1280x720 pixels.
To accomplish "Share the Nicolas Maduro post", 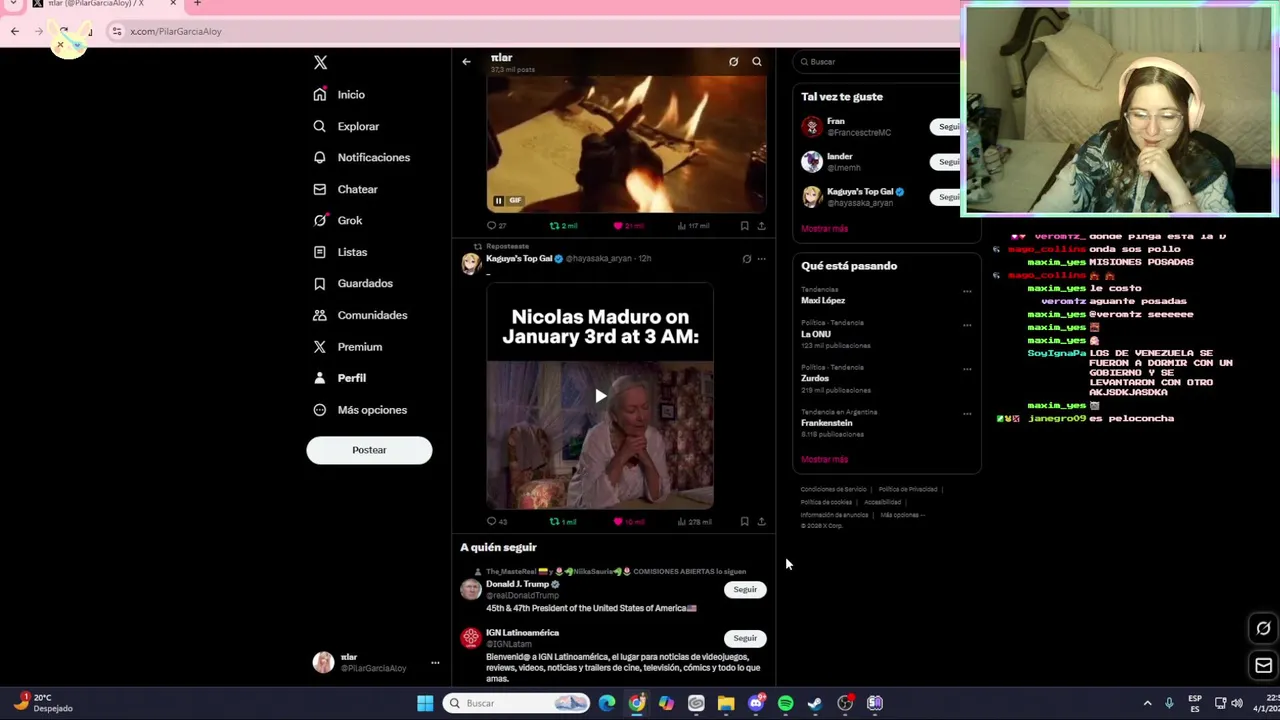I will click(x=761, y=522).
